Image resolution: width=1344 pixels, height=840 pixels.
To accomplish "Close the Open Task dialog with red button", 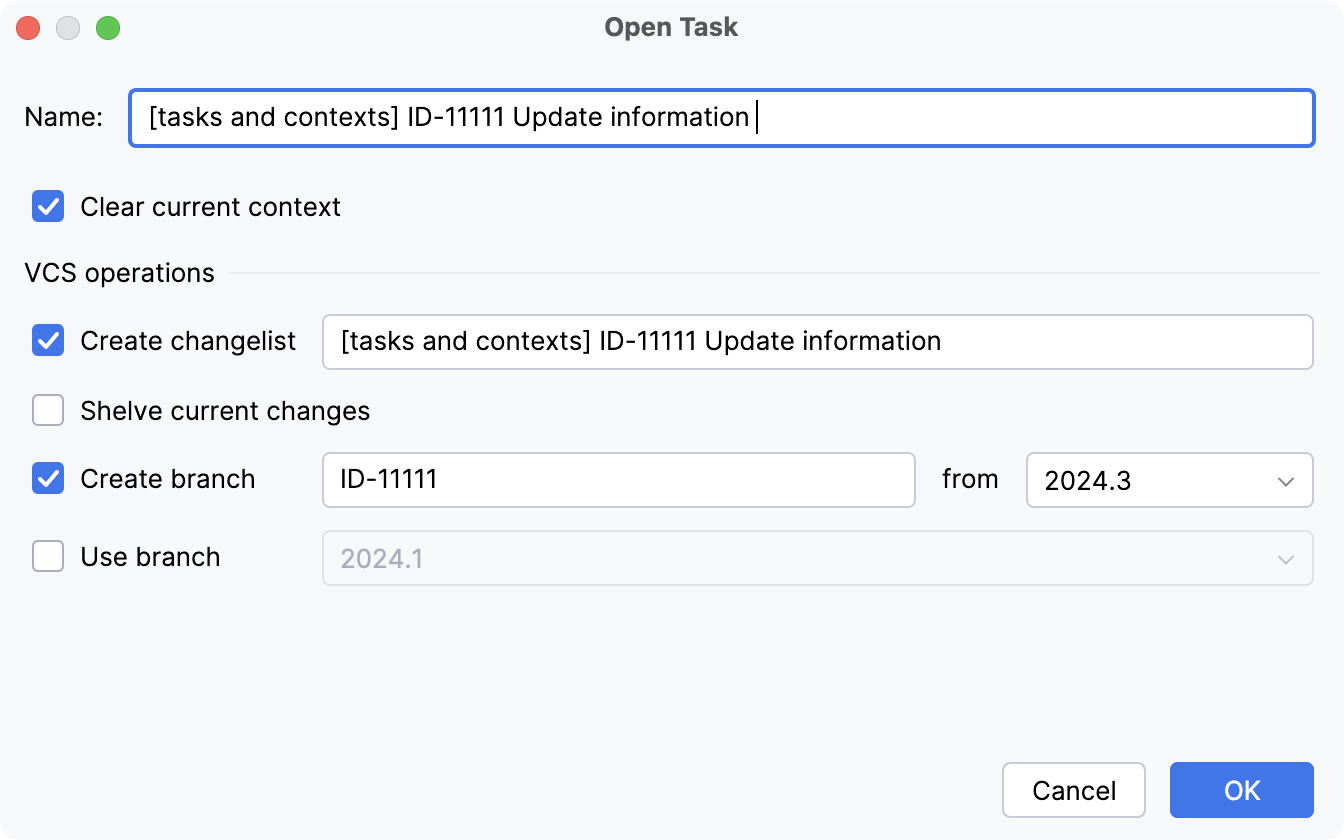I will [28, 28].
